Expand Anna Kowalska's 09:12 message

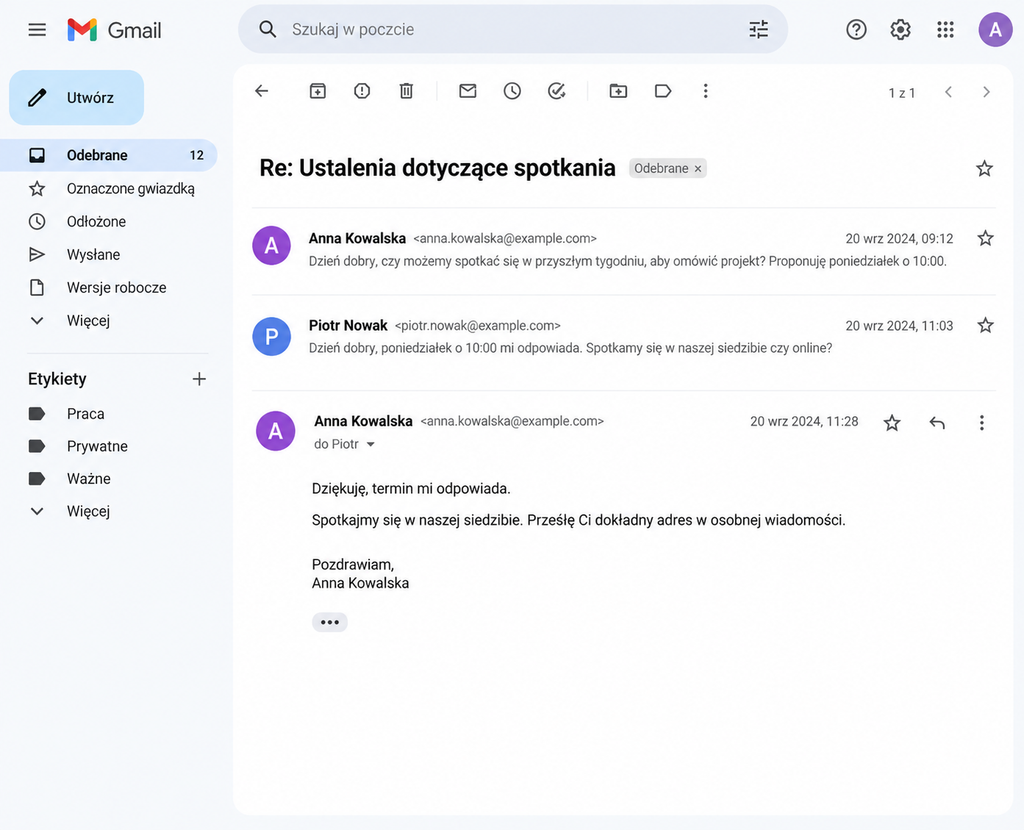point(624,249)
